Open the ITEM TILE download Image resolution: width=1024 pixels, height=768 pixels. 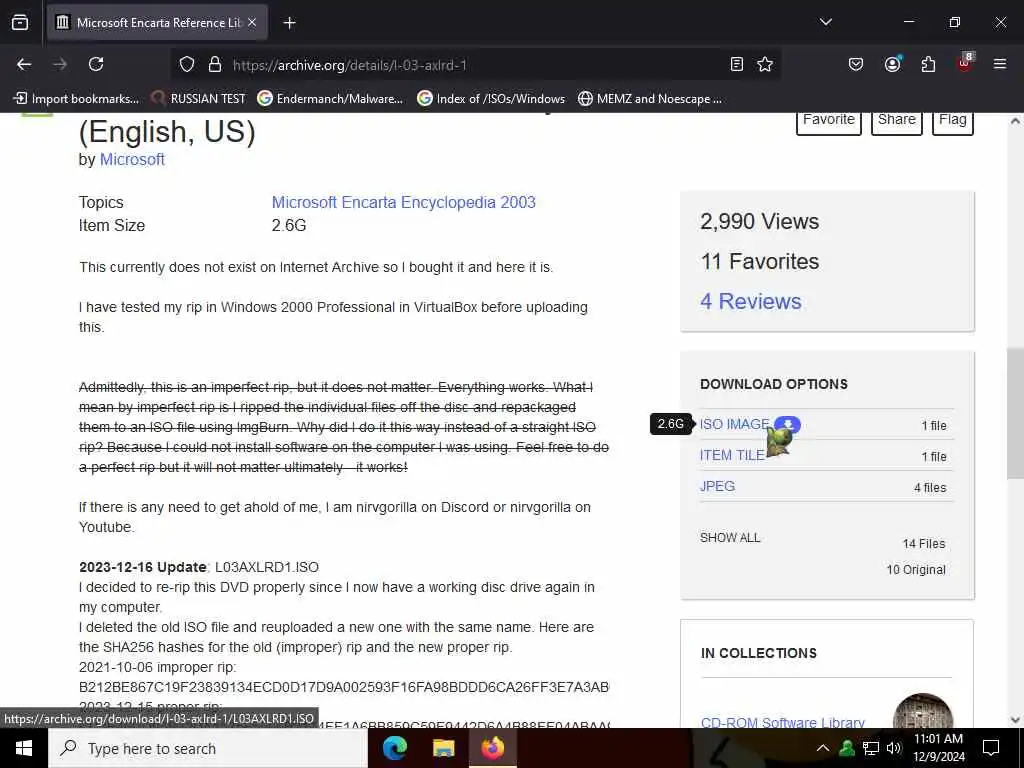point(732,455)
